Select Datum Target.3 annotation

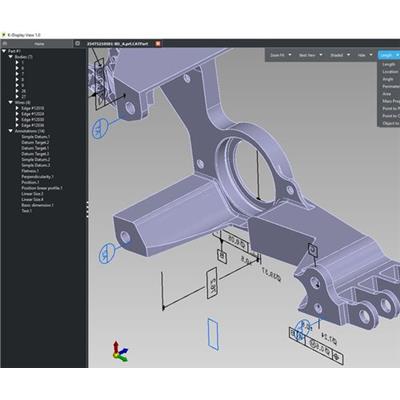pos(35,154)
